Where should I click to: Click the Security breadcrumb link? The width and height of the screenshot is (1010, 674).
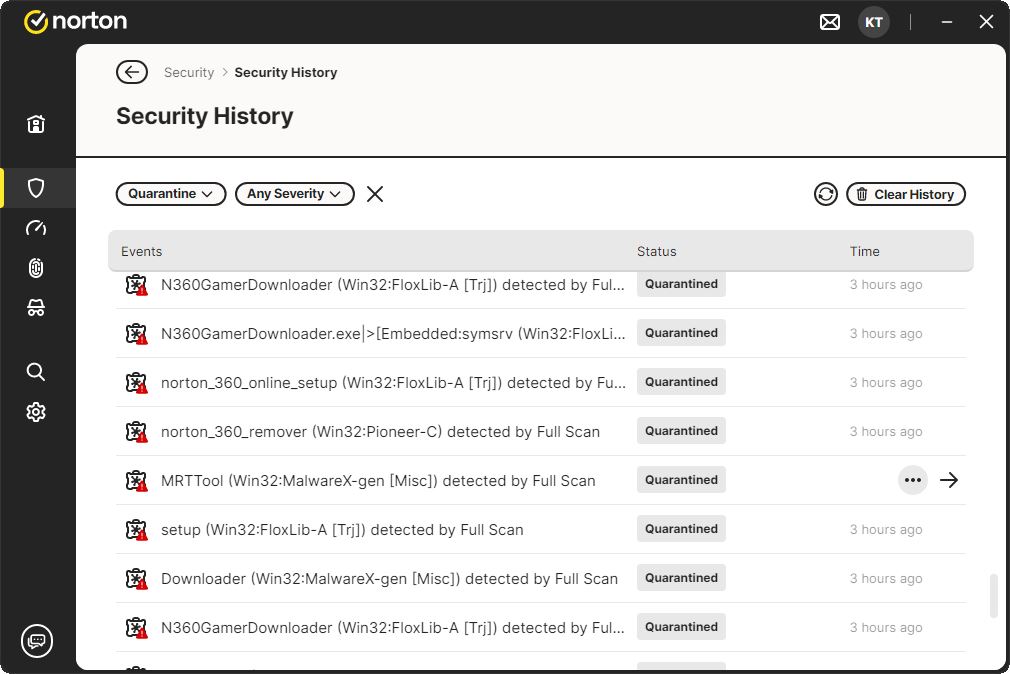click(x=189, y=72)
